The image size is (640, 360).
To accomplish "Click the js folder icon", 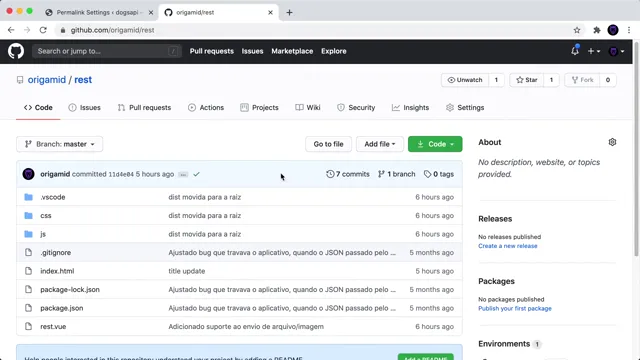I will click(28, 234).
